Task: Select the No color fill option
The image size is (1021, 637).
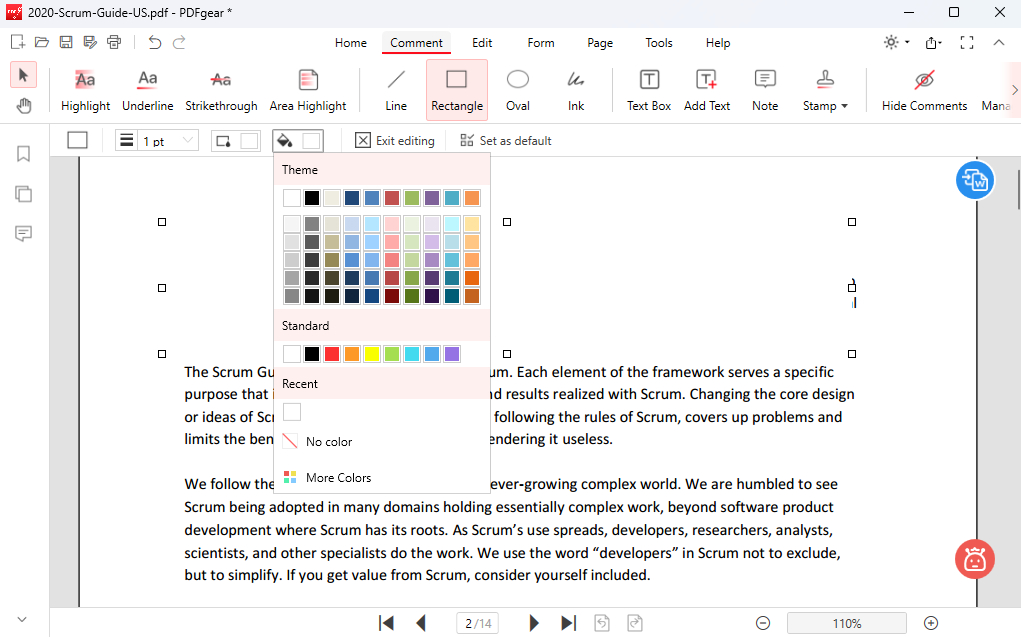Action: 318,442
